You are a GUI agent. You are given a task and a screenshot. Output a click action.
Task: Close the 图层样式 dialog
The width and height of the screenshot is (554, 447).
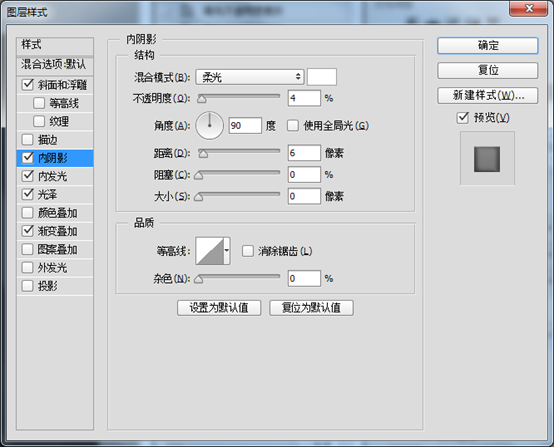(x=529, y=8)
